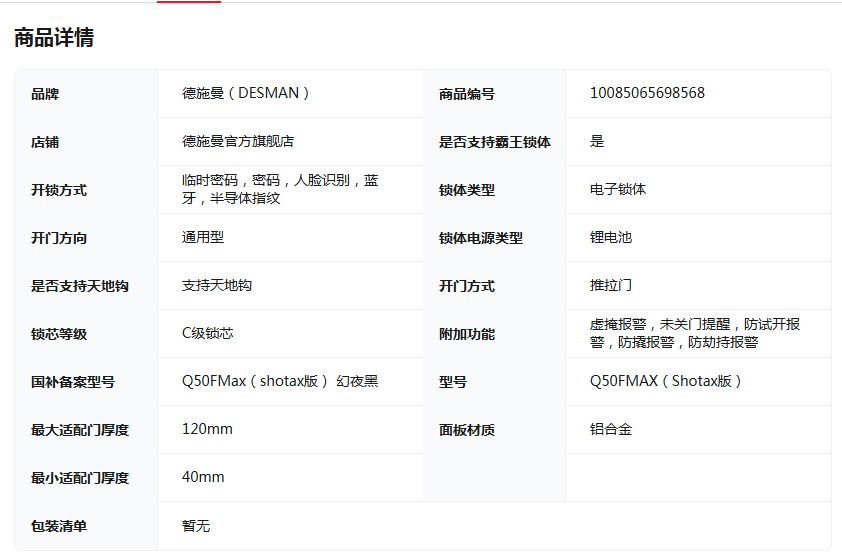Image resolution: width=842 pixels, height=557 pixels.
Task: Click the value 40mm
Action: pos(203,477)
